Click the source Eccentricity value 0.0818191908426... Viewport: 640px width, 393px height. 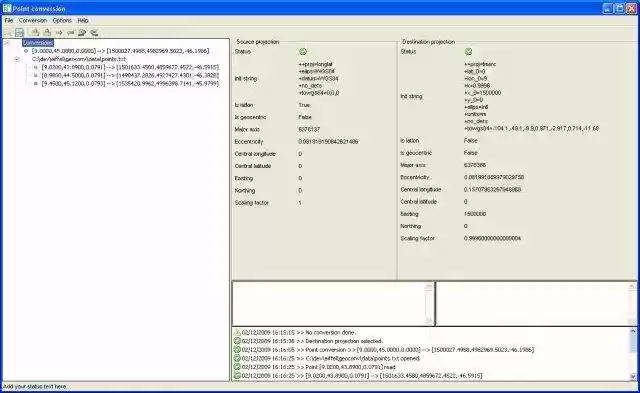[x=329, y=142]
